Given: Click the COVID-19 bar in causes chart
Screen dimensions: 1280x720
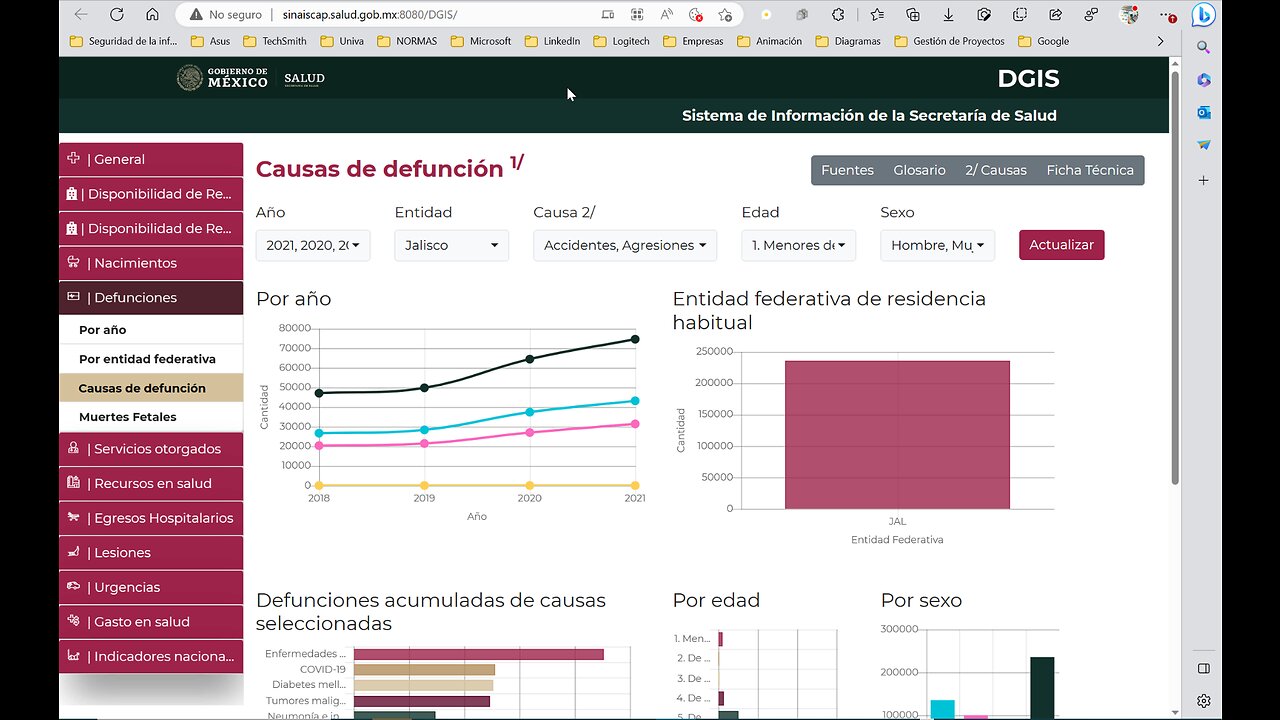Looking at the screenshot, I should (424, 670).
